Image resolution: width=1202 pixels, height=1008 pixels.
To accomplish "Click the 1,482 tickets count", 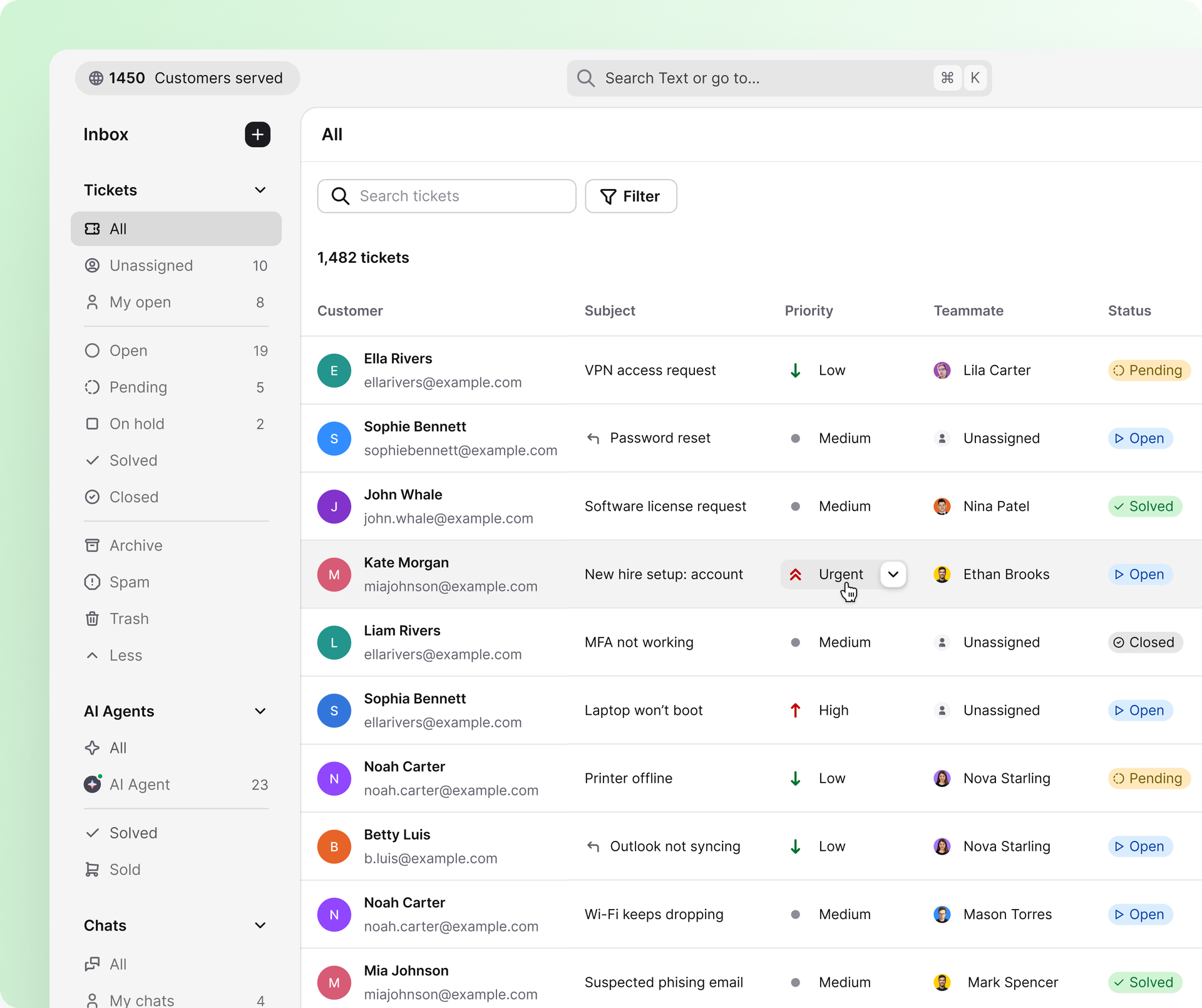I will click(x=362, y=258).
